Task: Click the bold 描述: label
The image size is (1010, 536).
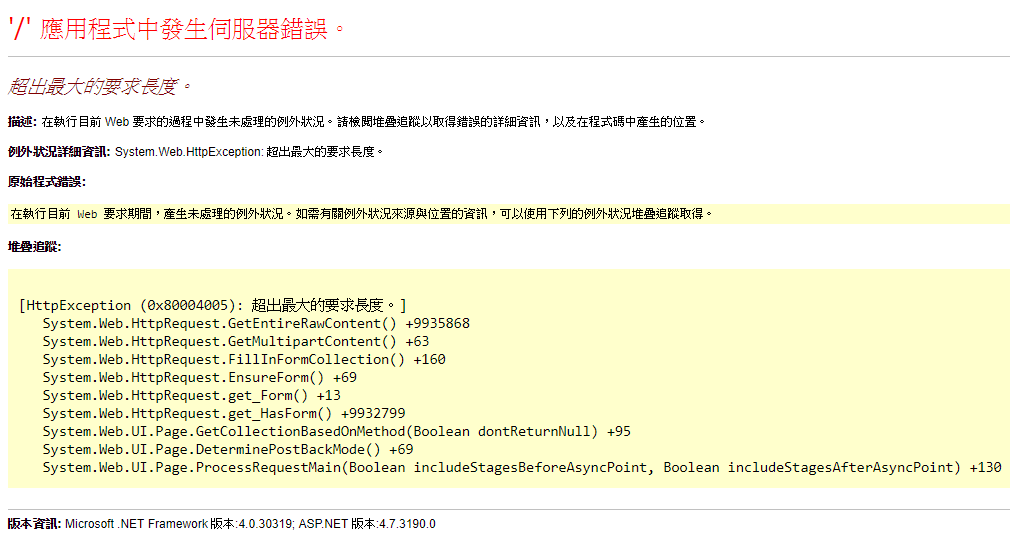Action: [x=22, y=122]
